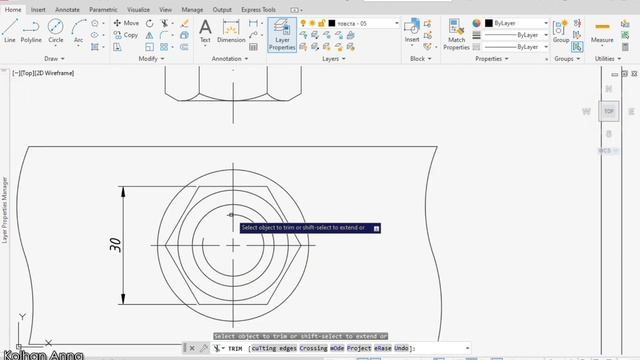Select the Arc tool
Viewport: 640px width, 360px height.
(78, 31)
